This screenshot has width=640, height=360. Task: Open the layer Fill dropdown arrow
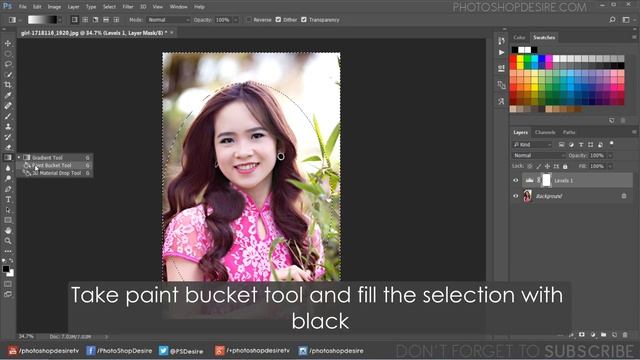(x=610, y=167)
